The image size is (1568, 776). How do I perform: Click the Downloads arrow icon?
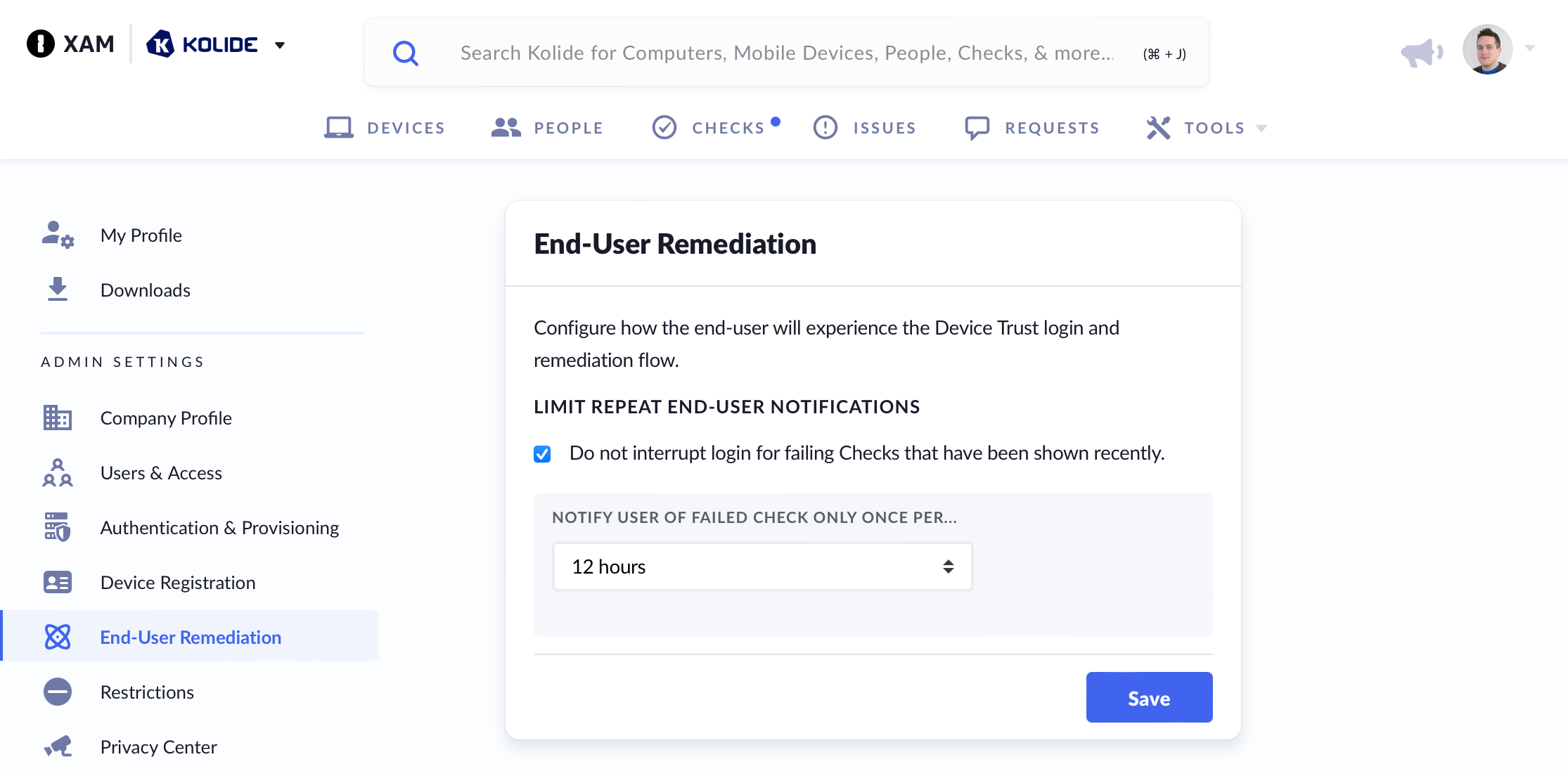point(58,290)
